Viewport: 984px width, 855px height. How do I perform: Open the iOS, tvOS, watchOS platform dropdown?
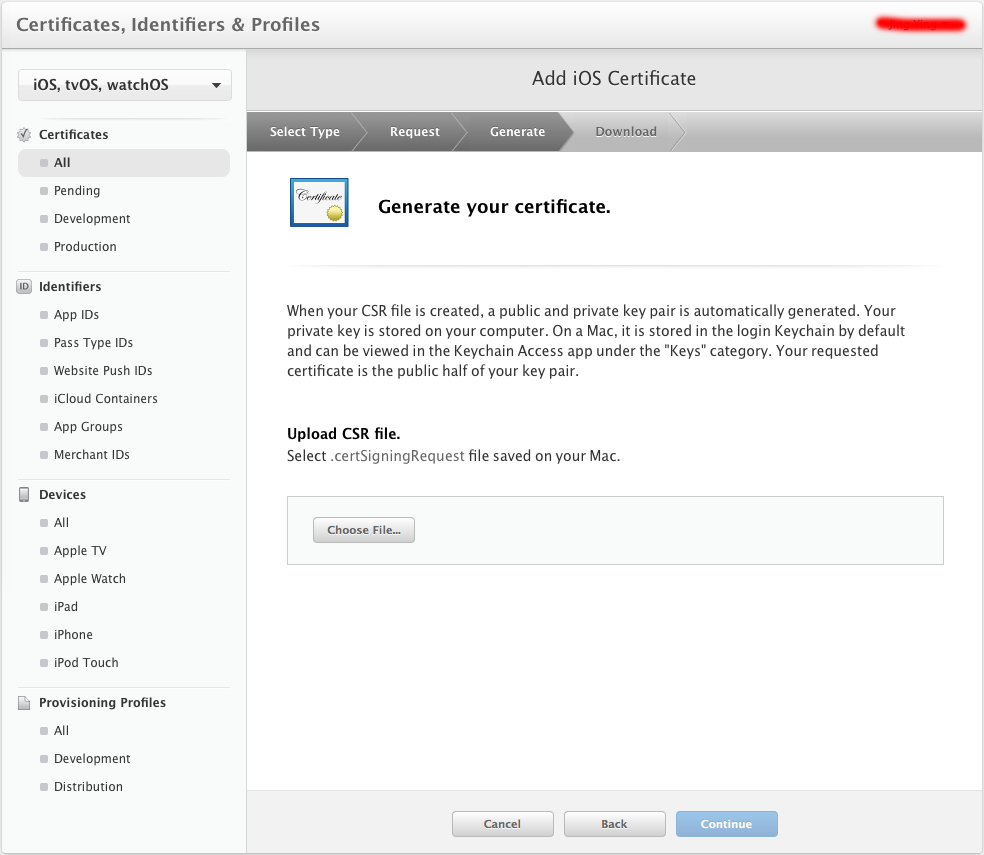click(125, 85)
